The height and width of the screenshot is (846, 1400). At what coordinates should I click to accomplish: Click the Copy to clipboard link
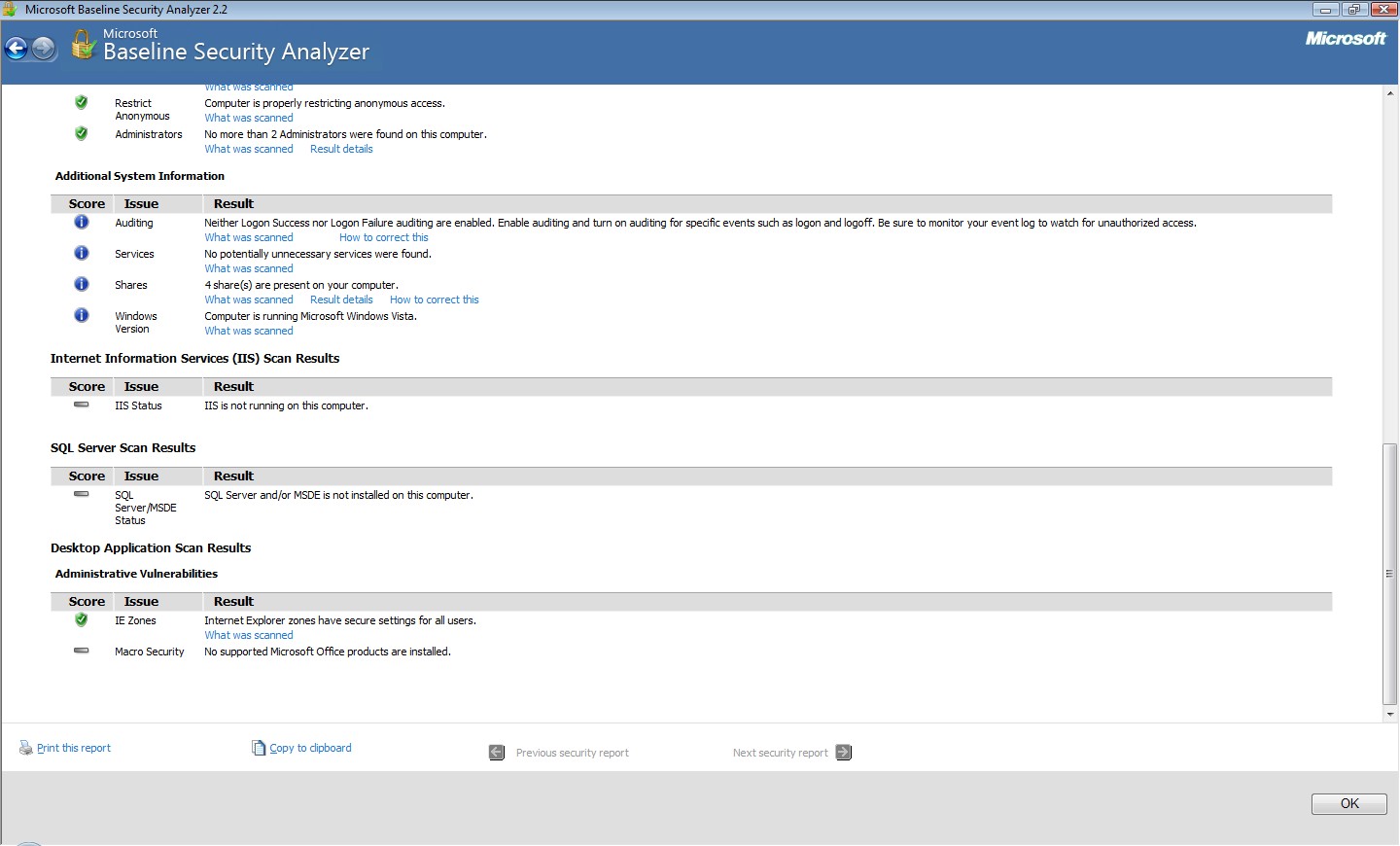(311, 748)
